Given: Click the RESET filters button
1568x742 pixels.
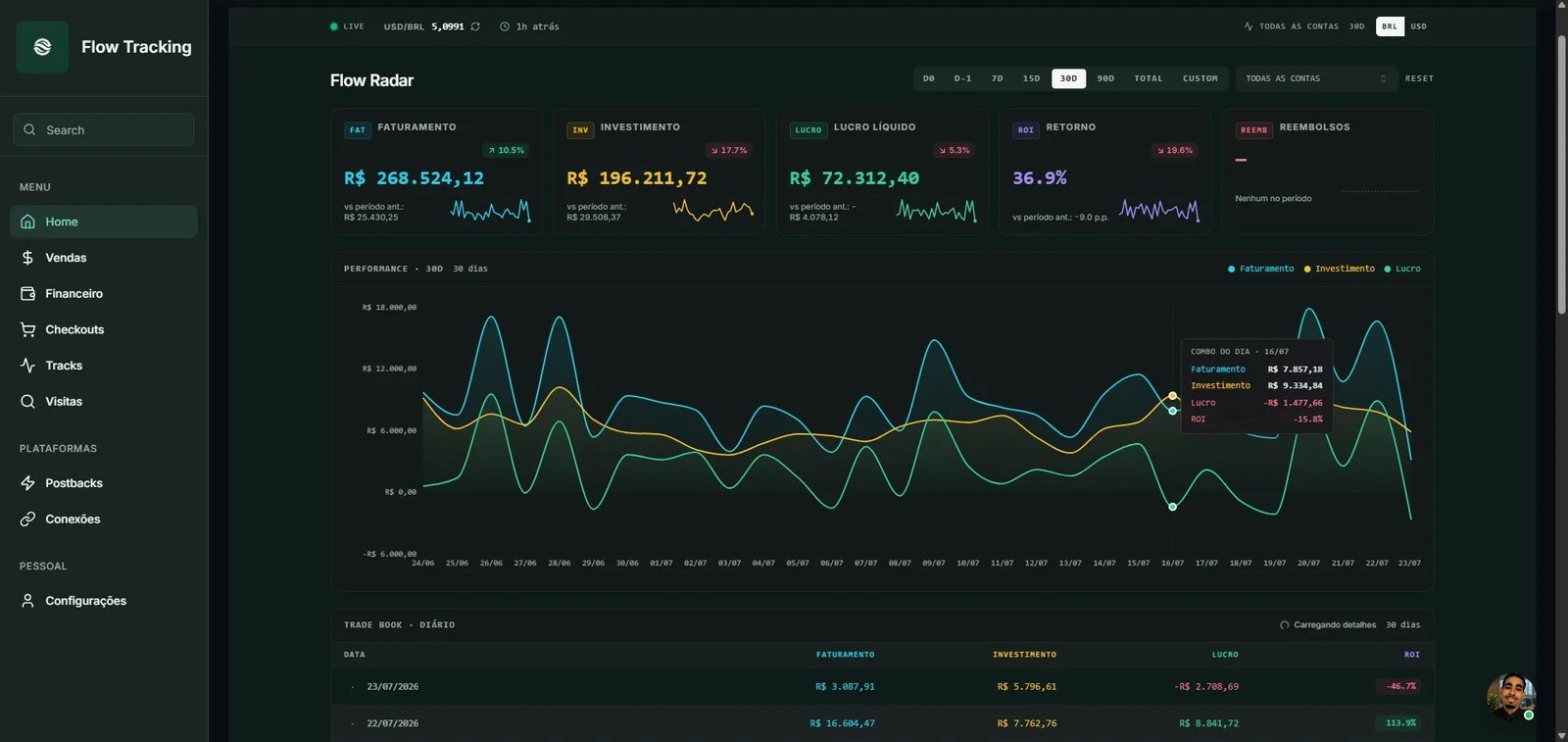Looking at the screenshot, I should point(1419,78).
